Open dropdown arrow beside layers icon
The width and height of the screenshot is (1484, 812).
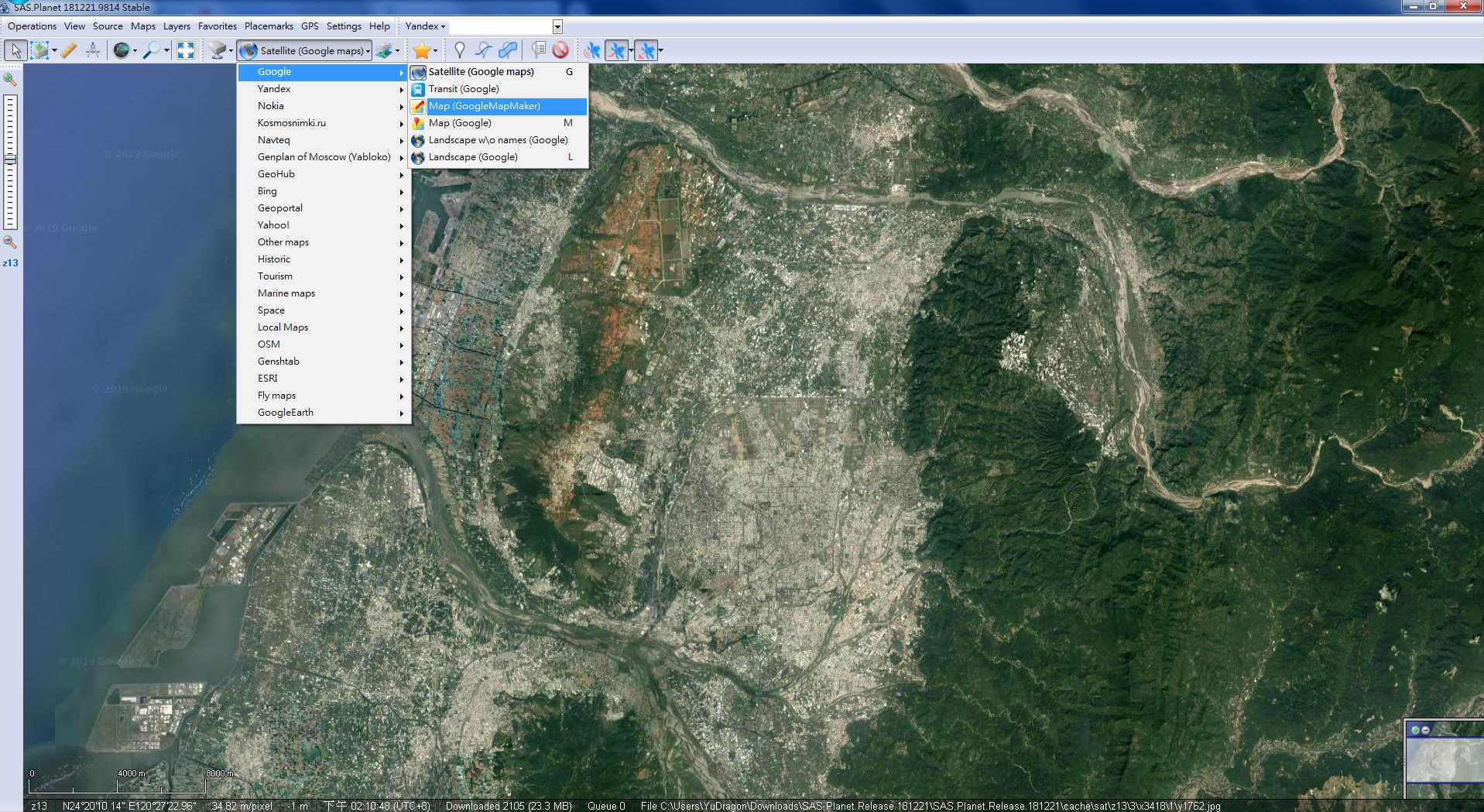point(398,51)
